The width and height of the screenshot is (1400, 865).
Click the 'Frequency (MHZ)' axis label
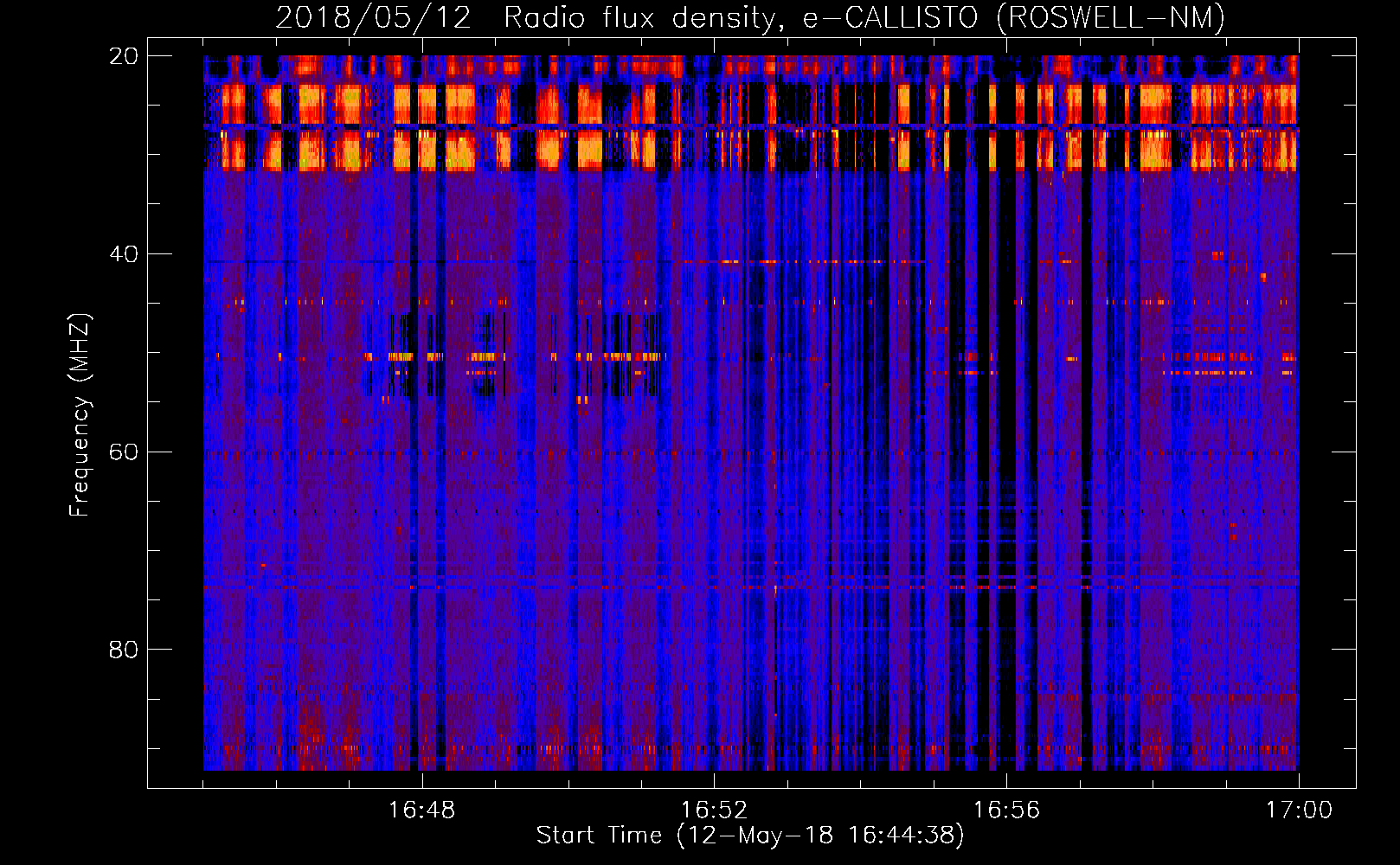80,415
